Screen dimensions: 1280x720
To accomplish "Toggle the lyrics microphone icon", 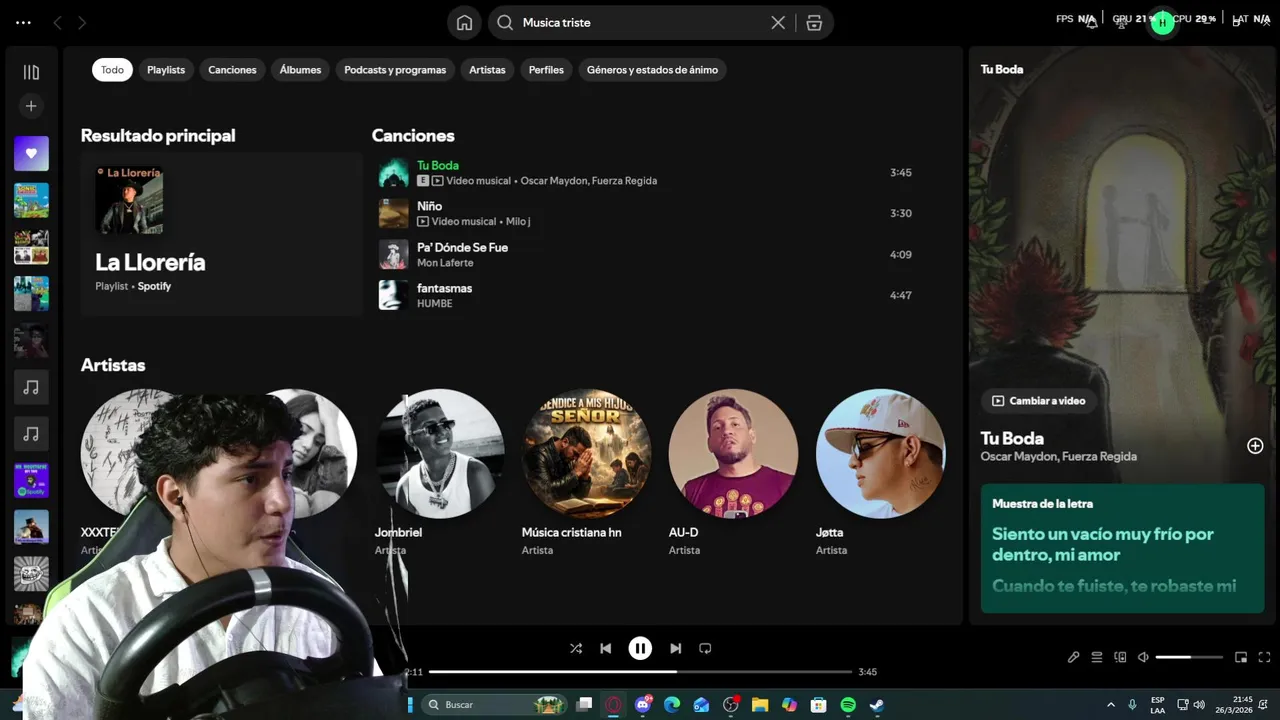I will click(x=1073, y=657).
